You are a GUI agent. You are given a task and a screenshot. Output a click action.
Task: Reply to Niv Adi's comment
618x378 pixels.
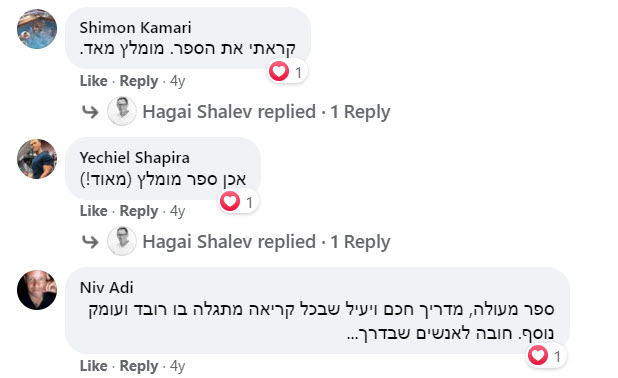139,366
